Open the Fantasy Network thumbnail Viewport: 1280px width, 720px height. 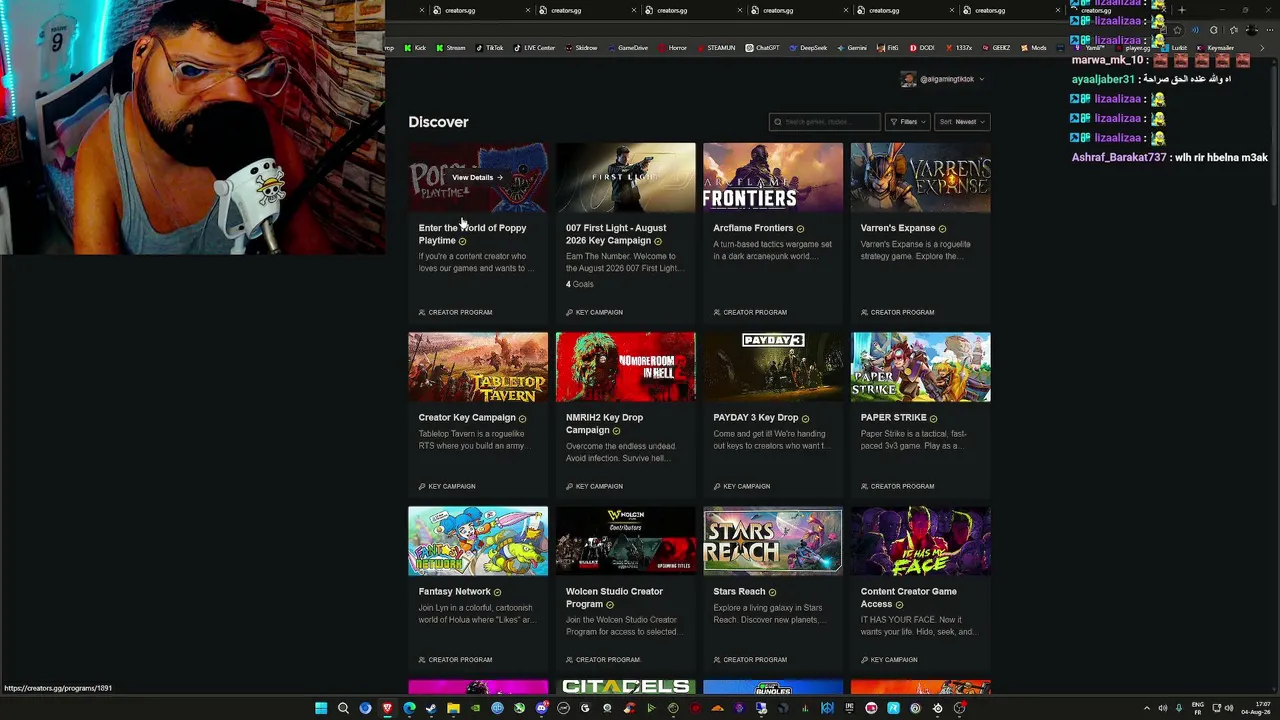[478, 541]
